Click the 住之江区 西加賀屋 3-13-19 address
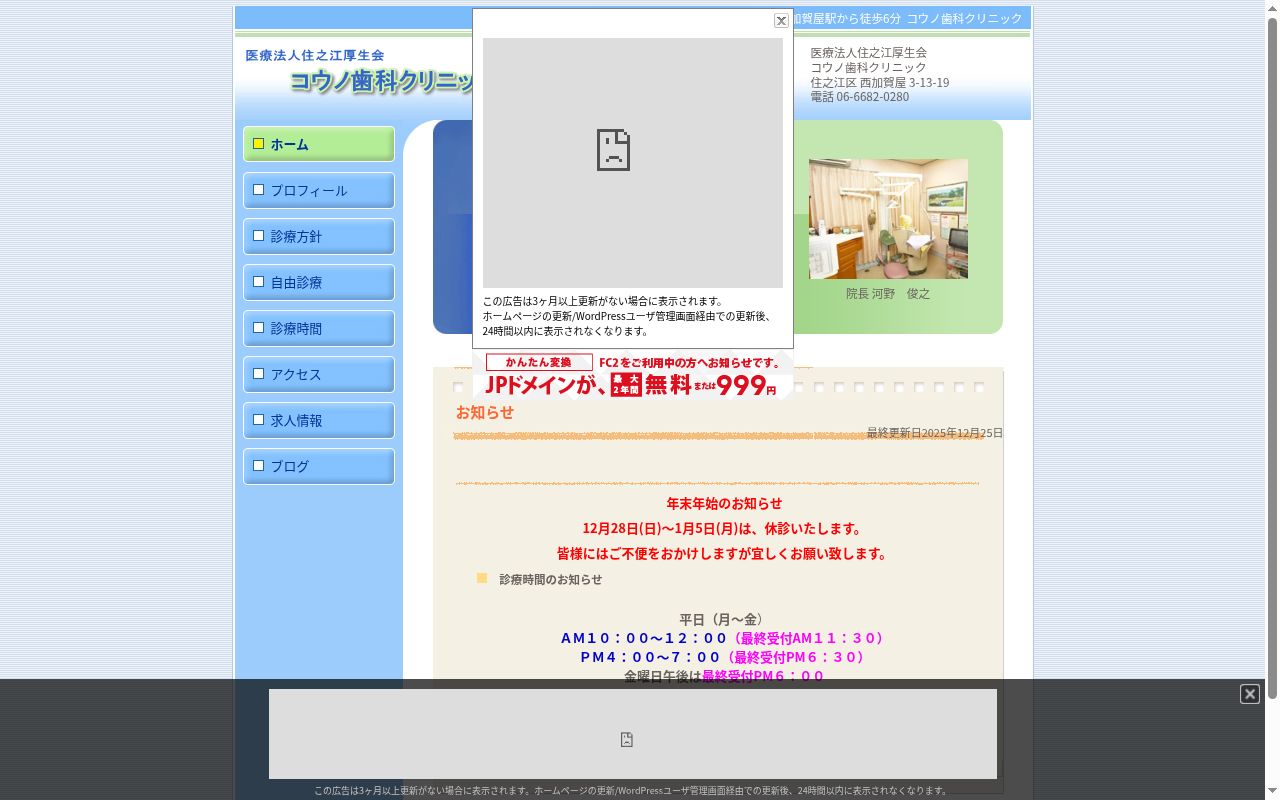The width and height of the screenshot is (1280, 800). coord(880,82)
